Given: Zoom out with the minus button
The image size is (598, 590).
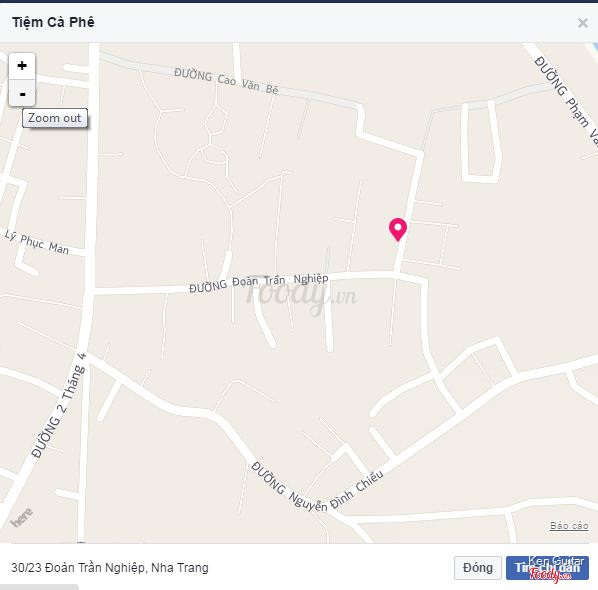Looking at the screenshot, I should pyautogui.click(x=22, y=93).
